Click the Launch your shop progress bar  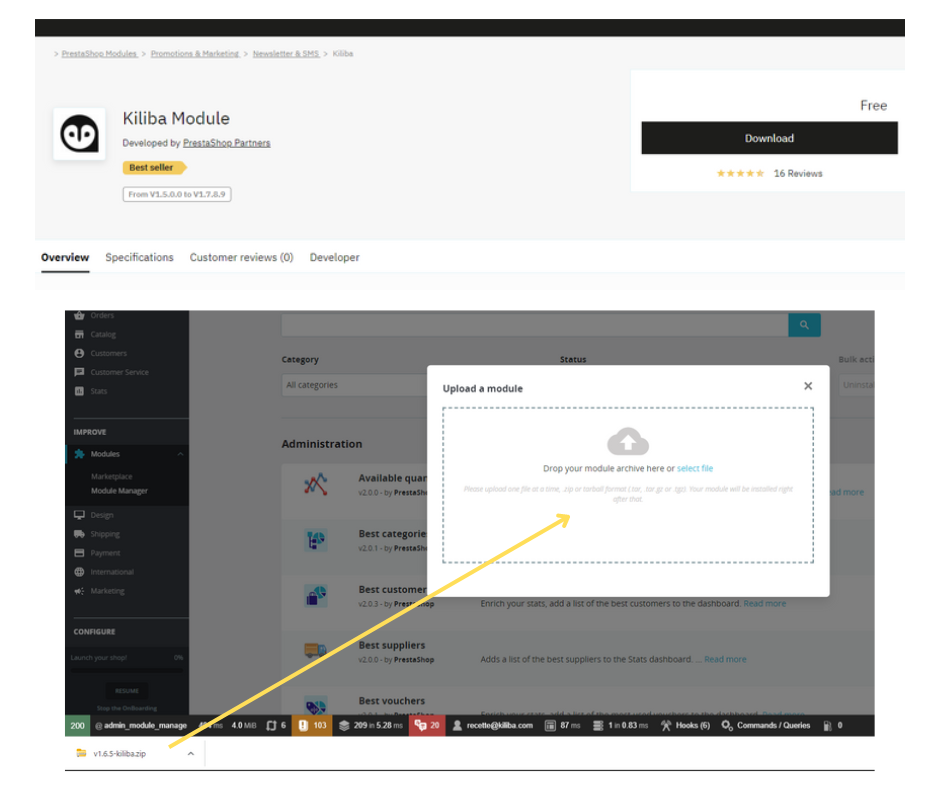click(126, 670)
